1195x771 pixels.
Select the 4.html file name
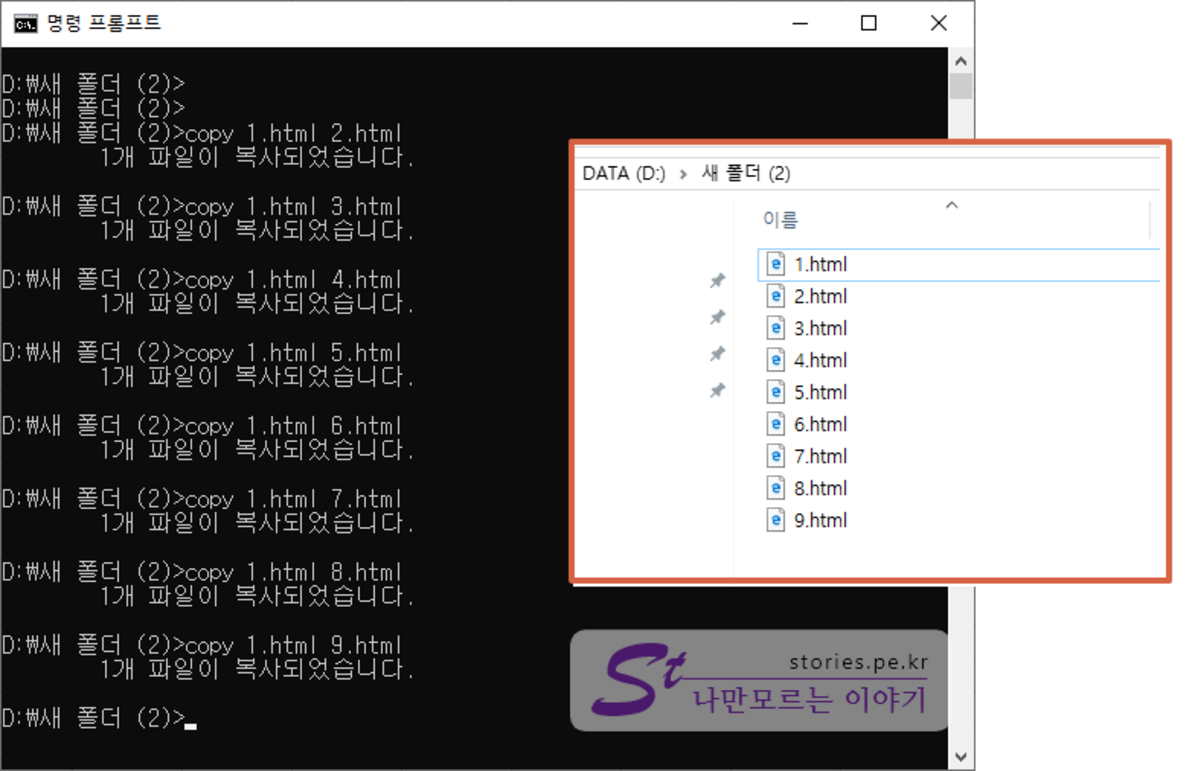820,360
